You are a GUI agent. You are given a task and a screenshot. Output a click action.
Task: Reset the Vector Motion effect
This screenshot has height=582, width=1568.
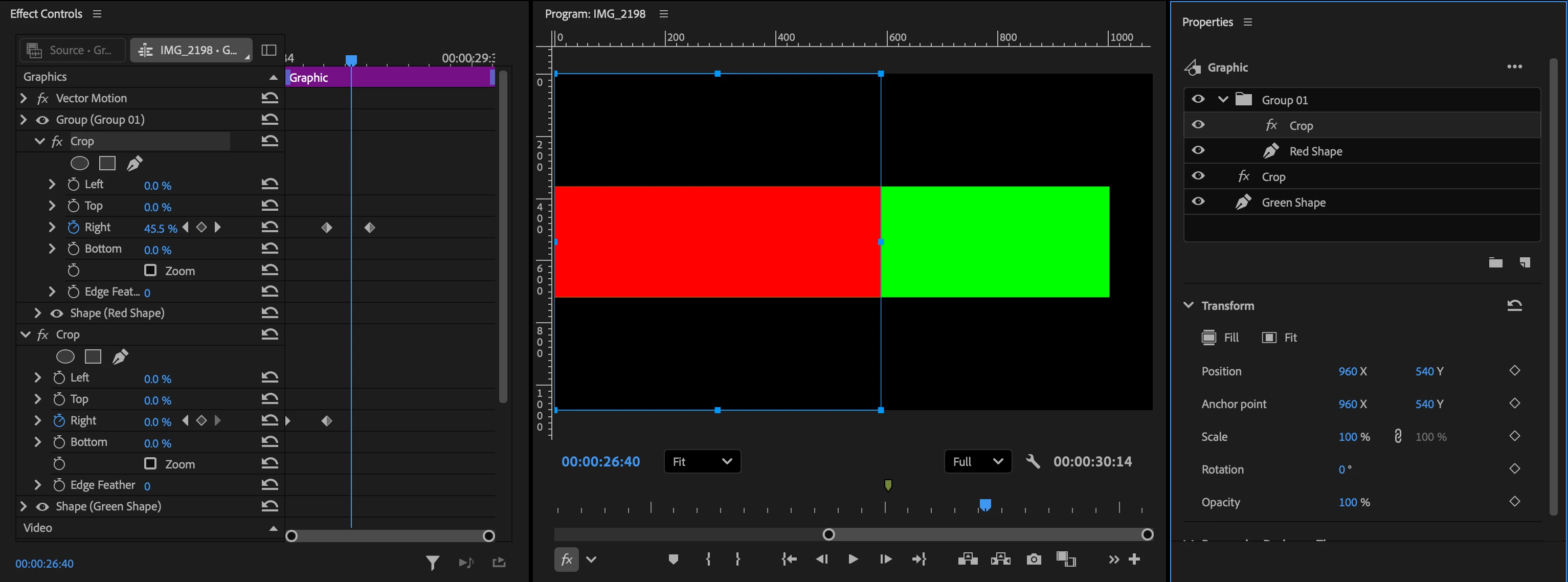[x=270, y=98]
